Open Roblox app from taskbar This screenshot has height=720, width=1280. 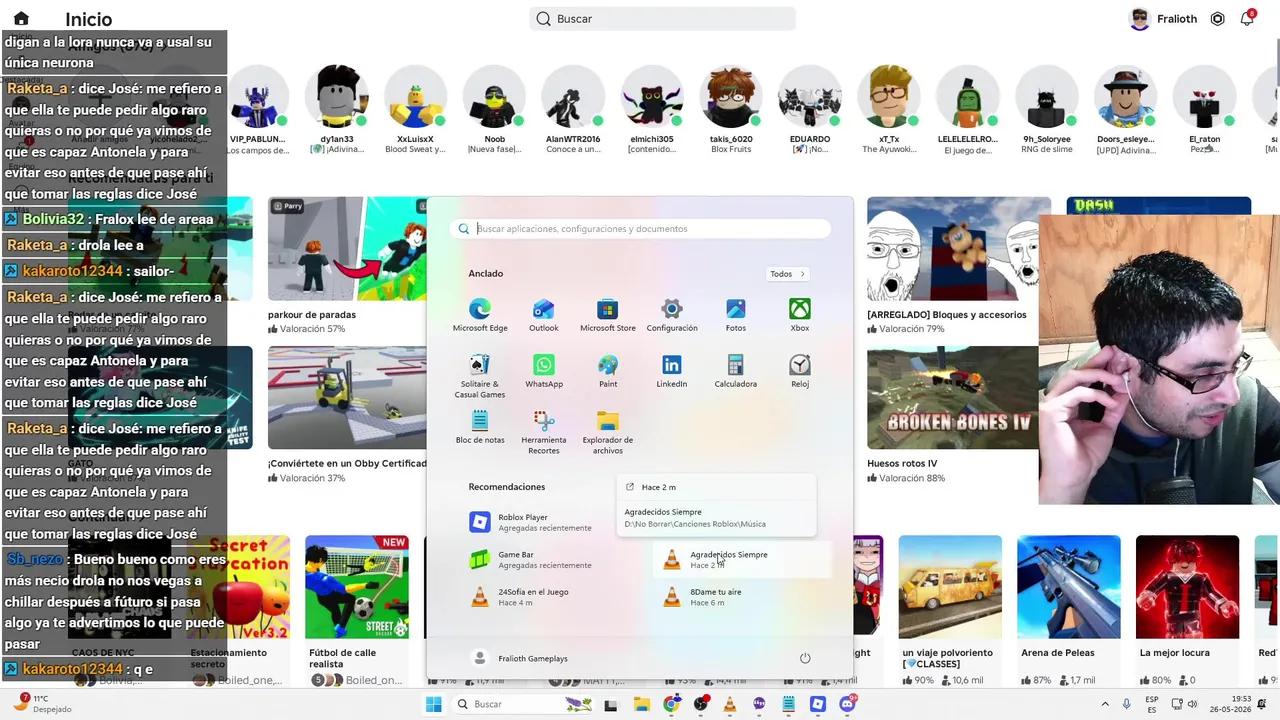coord(818,704)
